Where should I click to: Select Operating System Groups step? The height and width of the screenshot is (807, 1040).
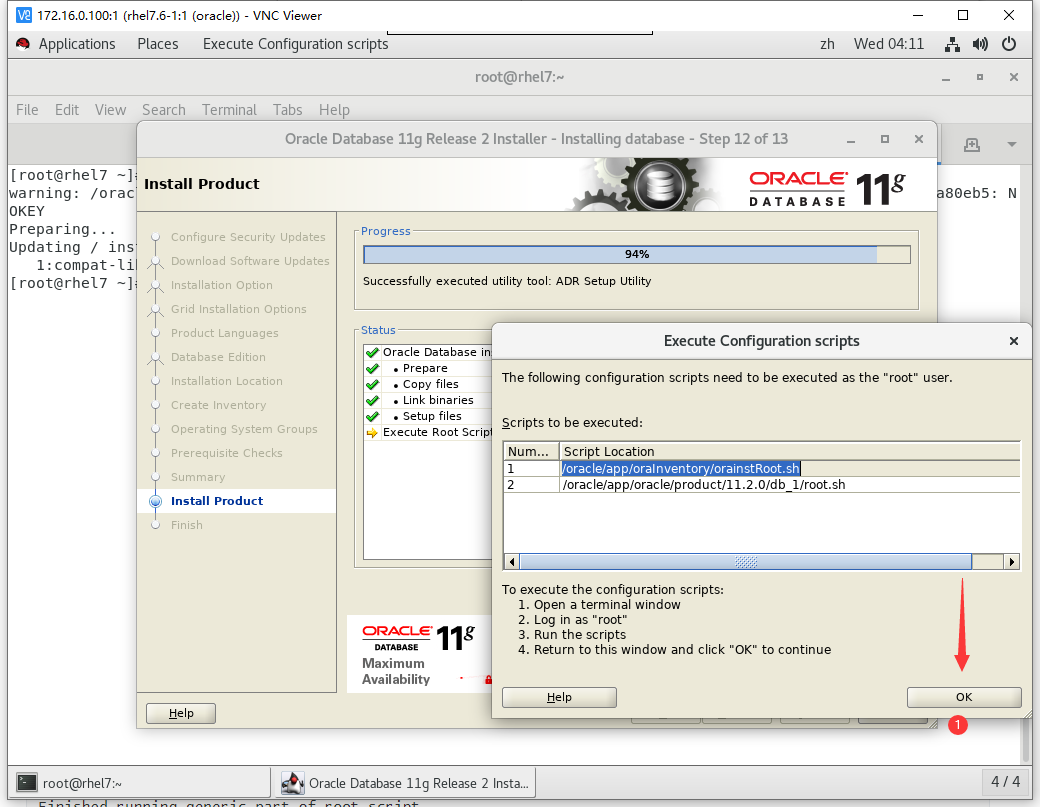pos(244,429)
